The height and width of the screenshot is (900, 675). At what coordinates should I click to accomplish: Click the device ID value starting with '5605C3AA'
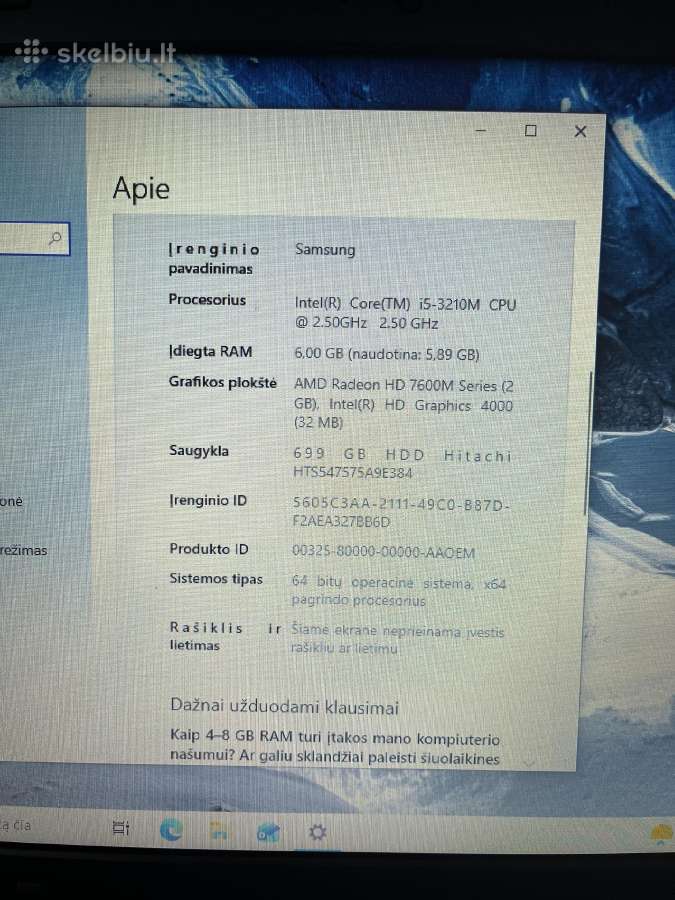tap(401, 513)
